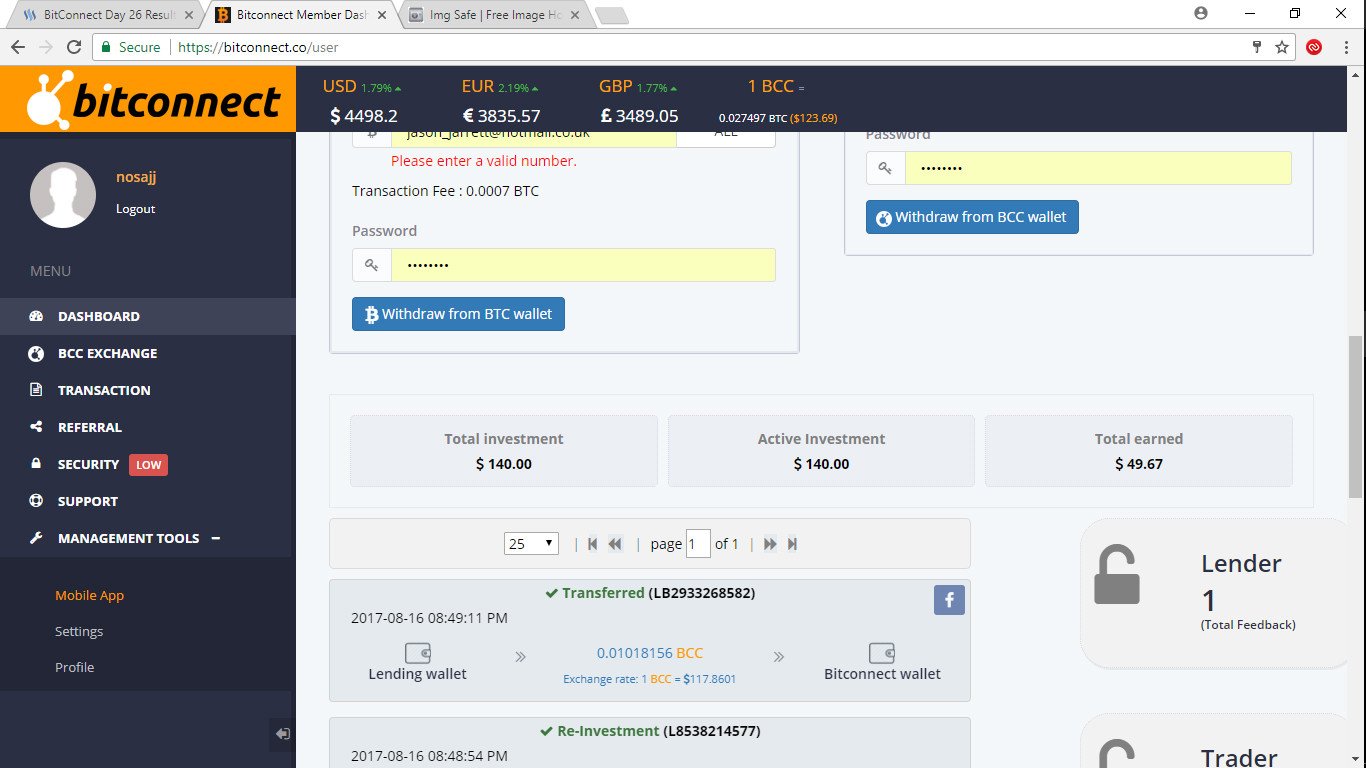Go to the next results page

(x=770, y=544)
